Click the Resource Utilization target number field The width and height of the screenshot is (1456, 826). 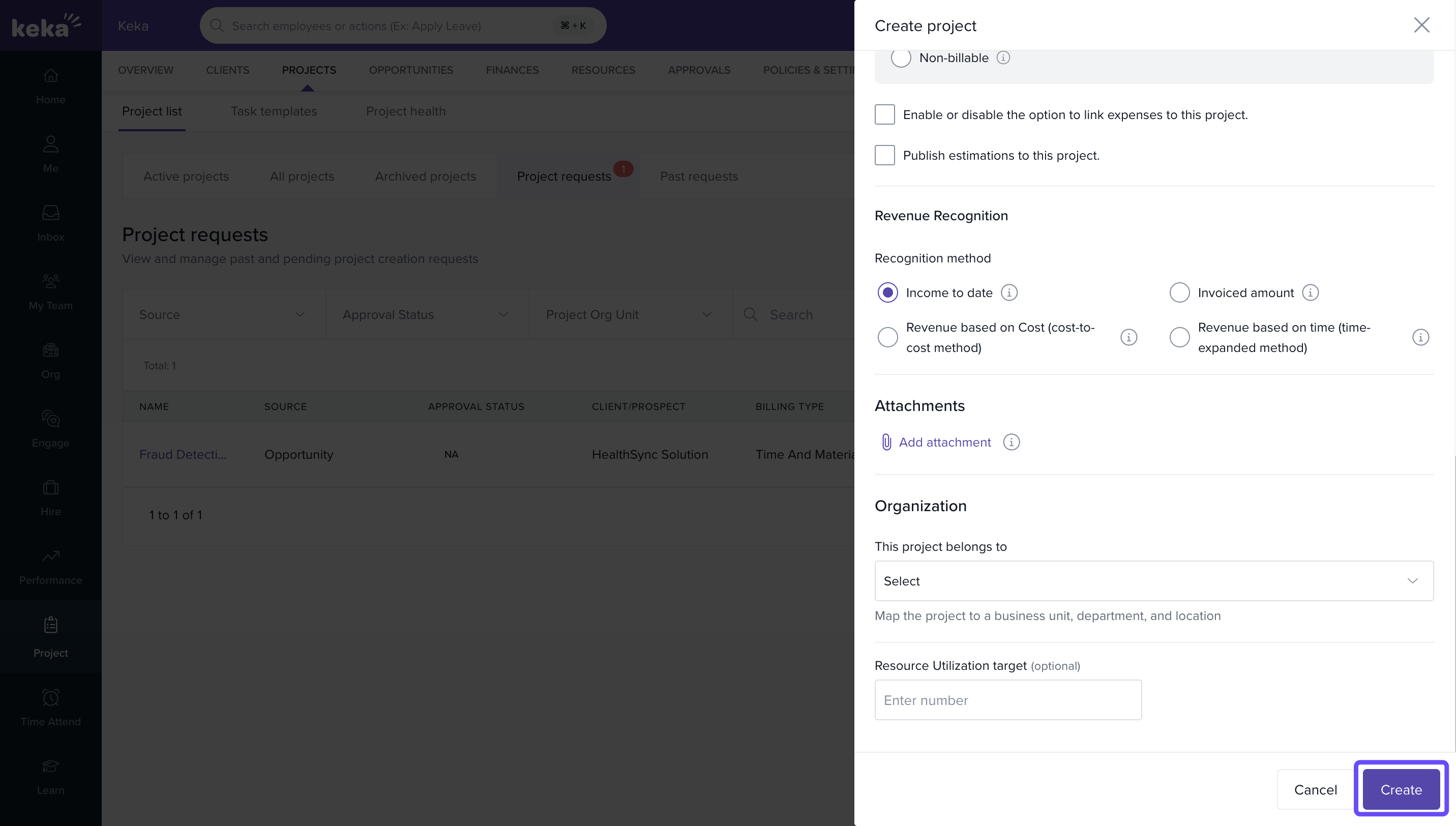pyautogui.click(x=1007, y=700)
